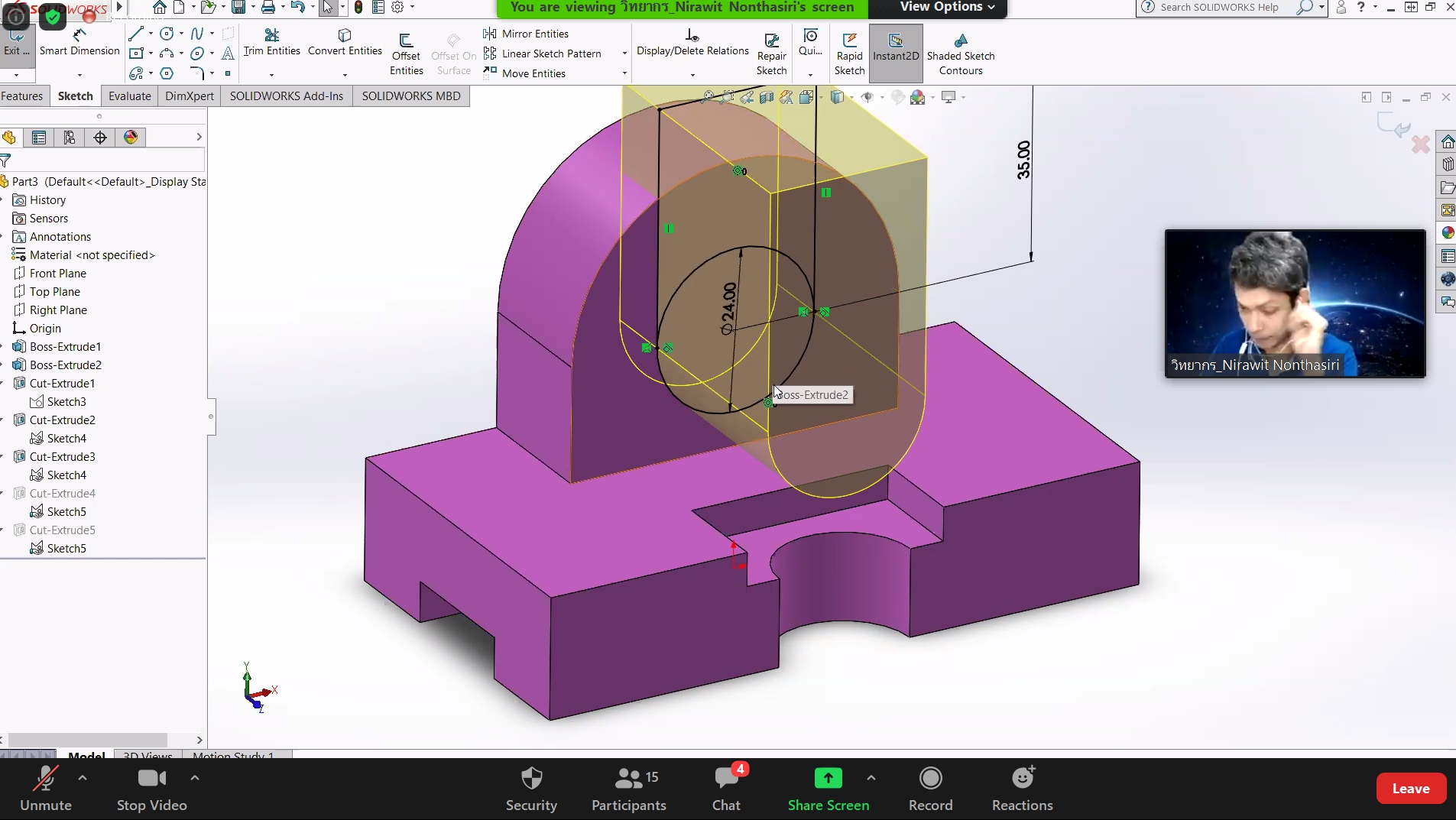Stop Video in the Zoom toolbar
1456x820 pixels.
point(152,789)
